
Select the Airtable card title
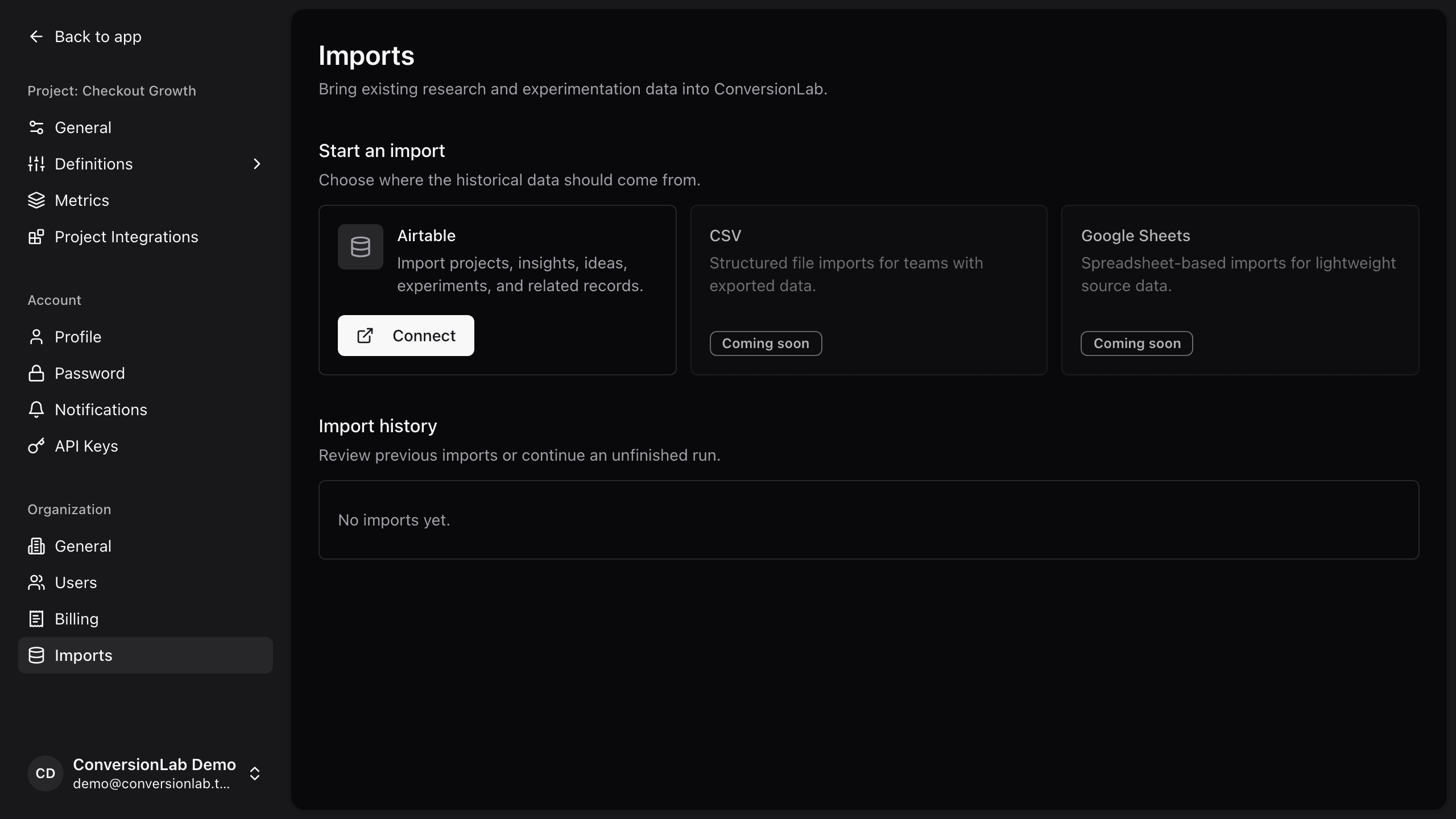click(427, 235)
